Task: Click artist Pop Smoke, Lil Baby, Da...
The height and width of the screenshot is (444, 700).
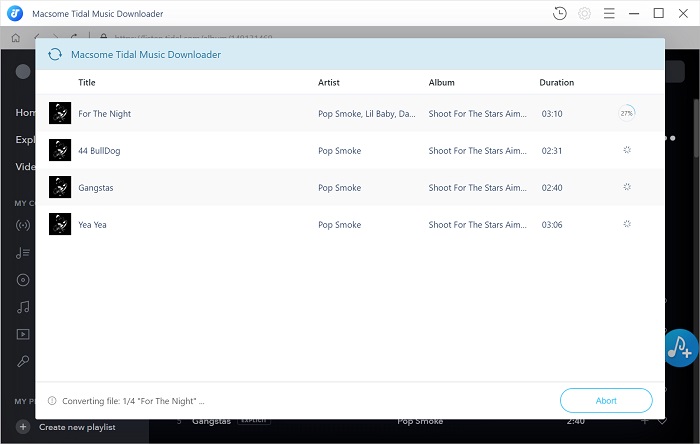Action: click(367, 114)
